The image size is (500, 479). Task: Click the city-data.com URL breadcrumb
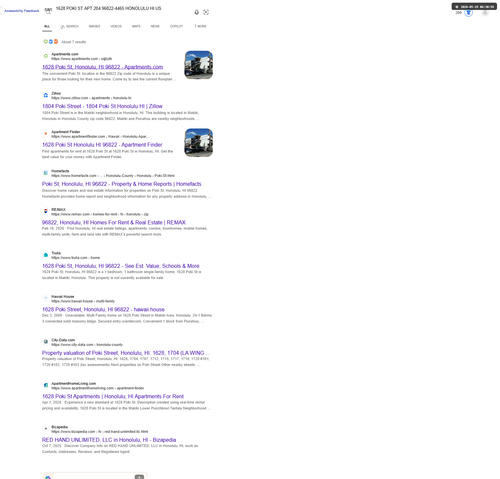coord(87,345)
